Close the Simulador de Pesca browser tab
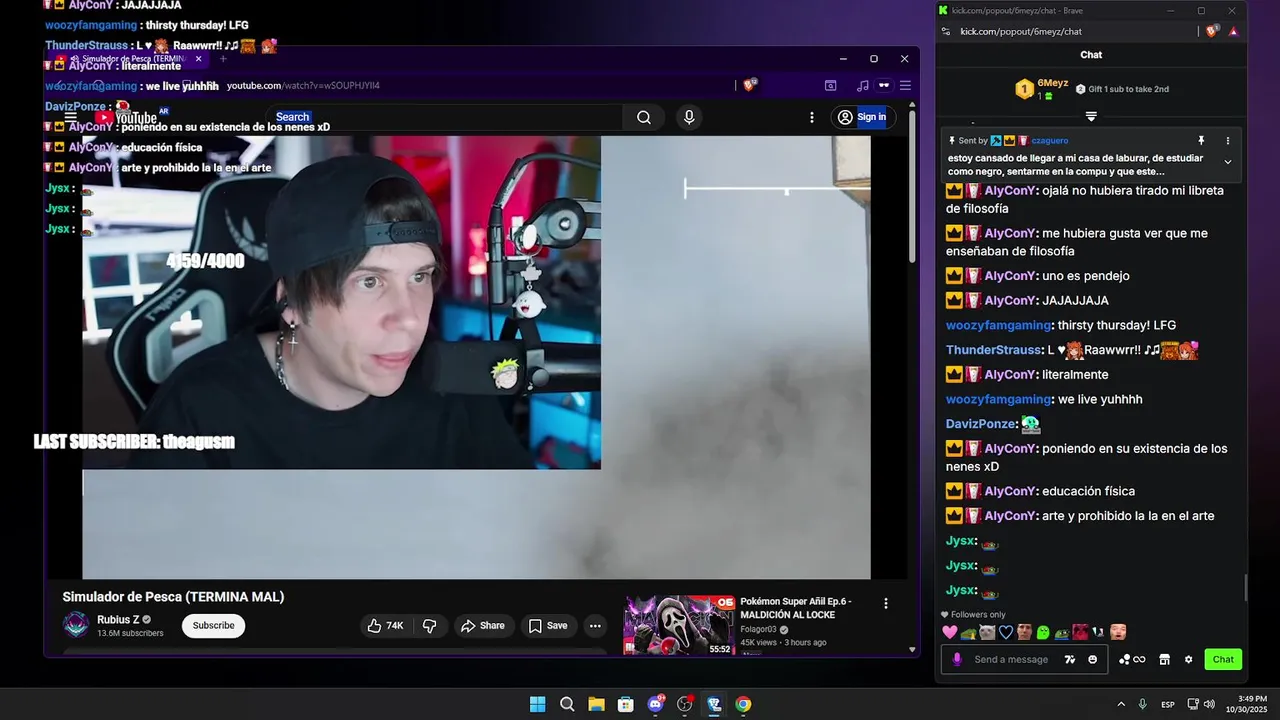 click(x=198, y=59)
